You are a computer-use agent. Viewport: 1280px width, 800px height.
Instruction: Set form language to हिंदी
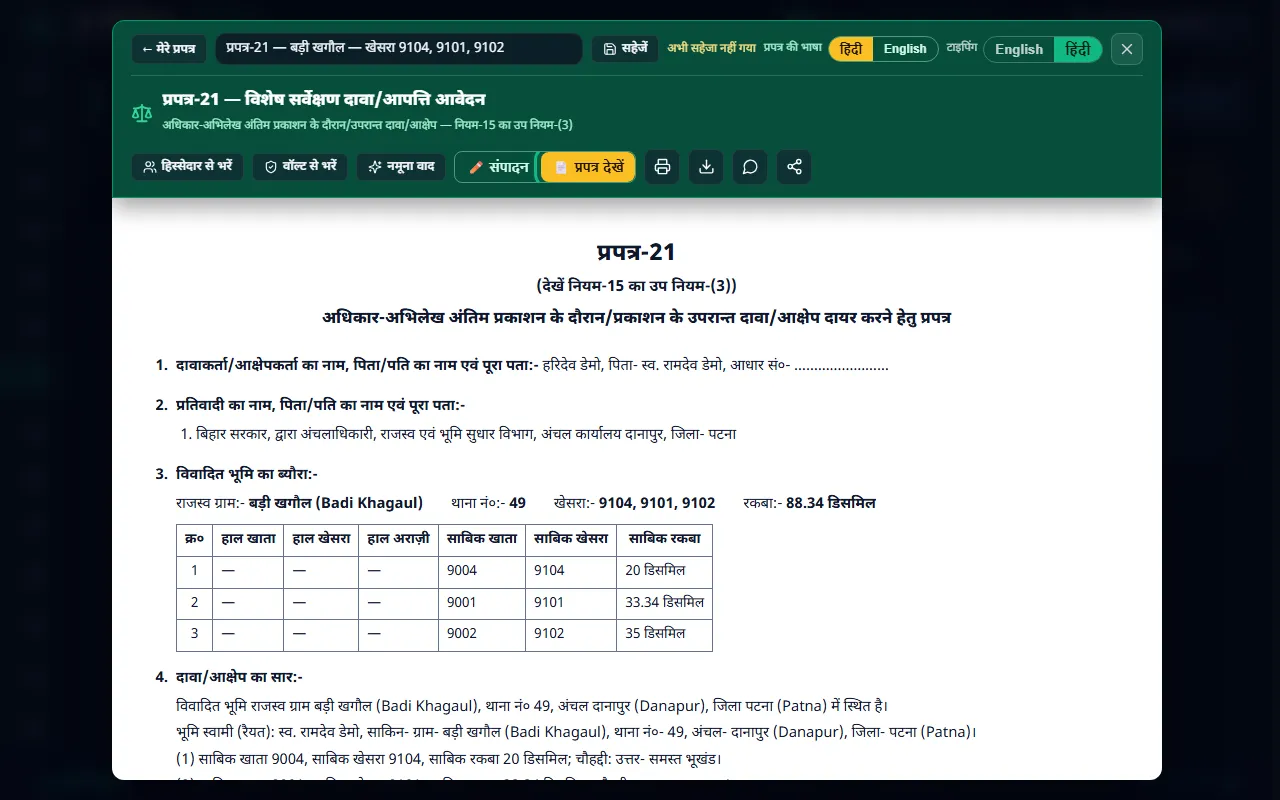pos(851,49)
